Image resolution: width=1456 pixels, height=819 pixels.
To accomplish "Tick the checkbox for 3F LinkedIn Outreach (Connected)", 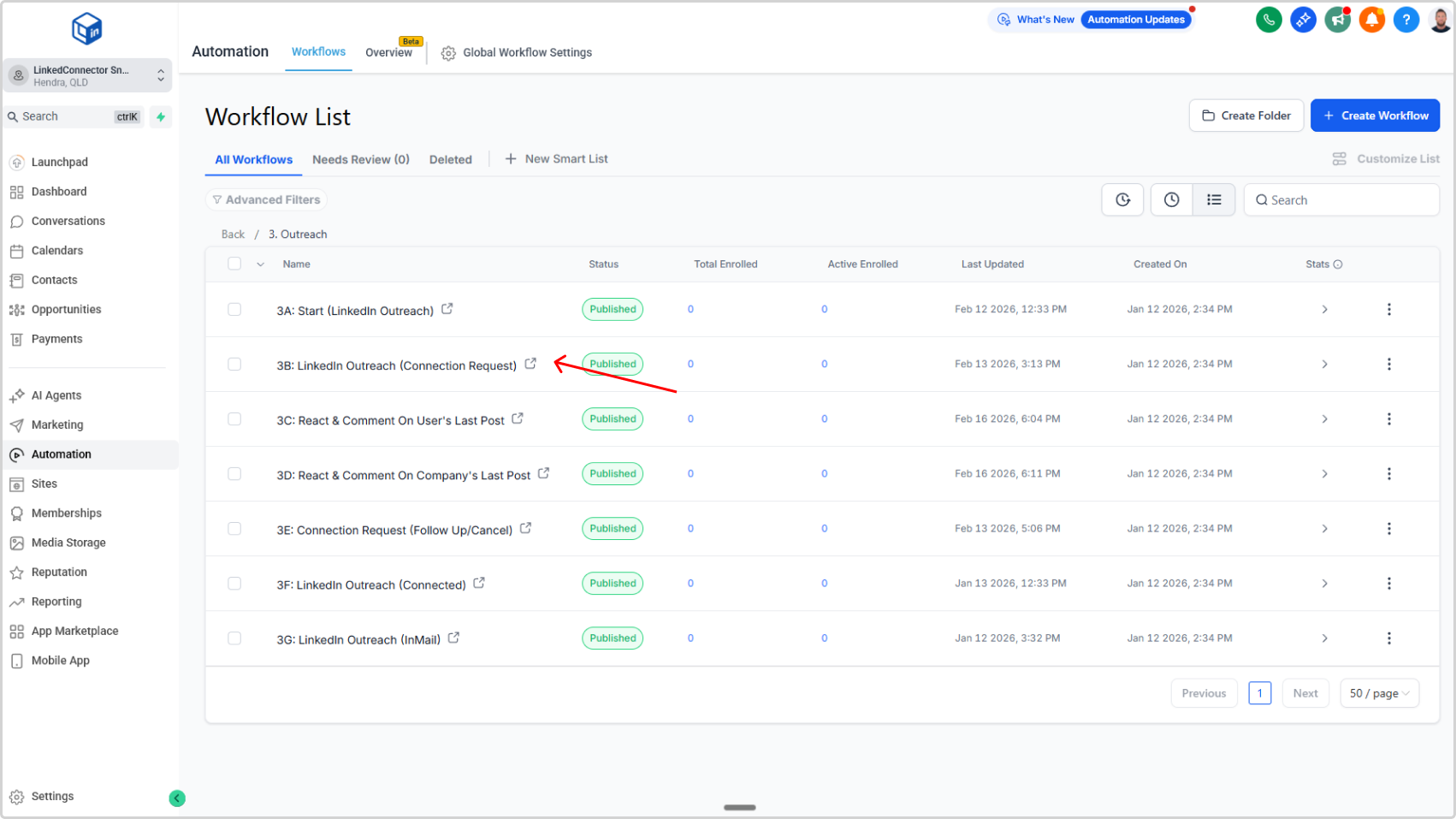I will coord(234,584).
